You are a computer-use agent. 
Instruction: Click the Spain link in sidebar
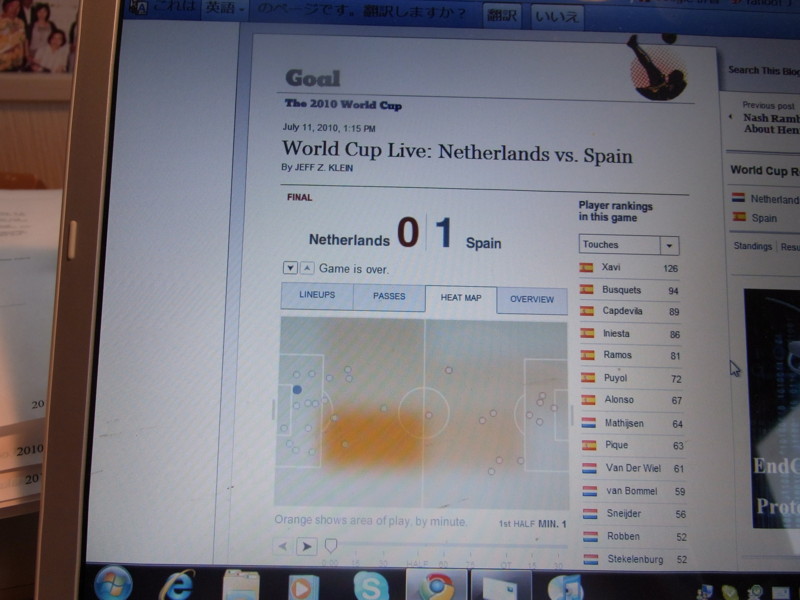(x=764, y=218)
